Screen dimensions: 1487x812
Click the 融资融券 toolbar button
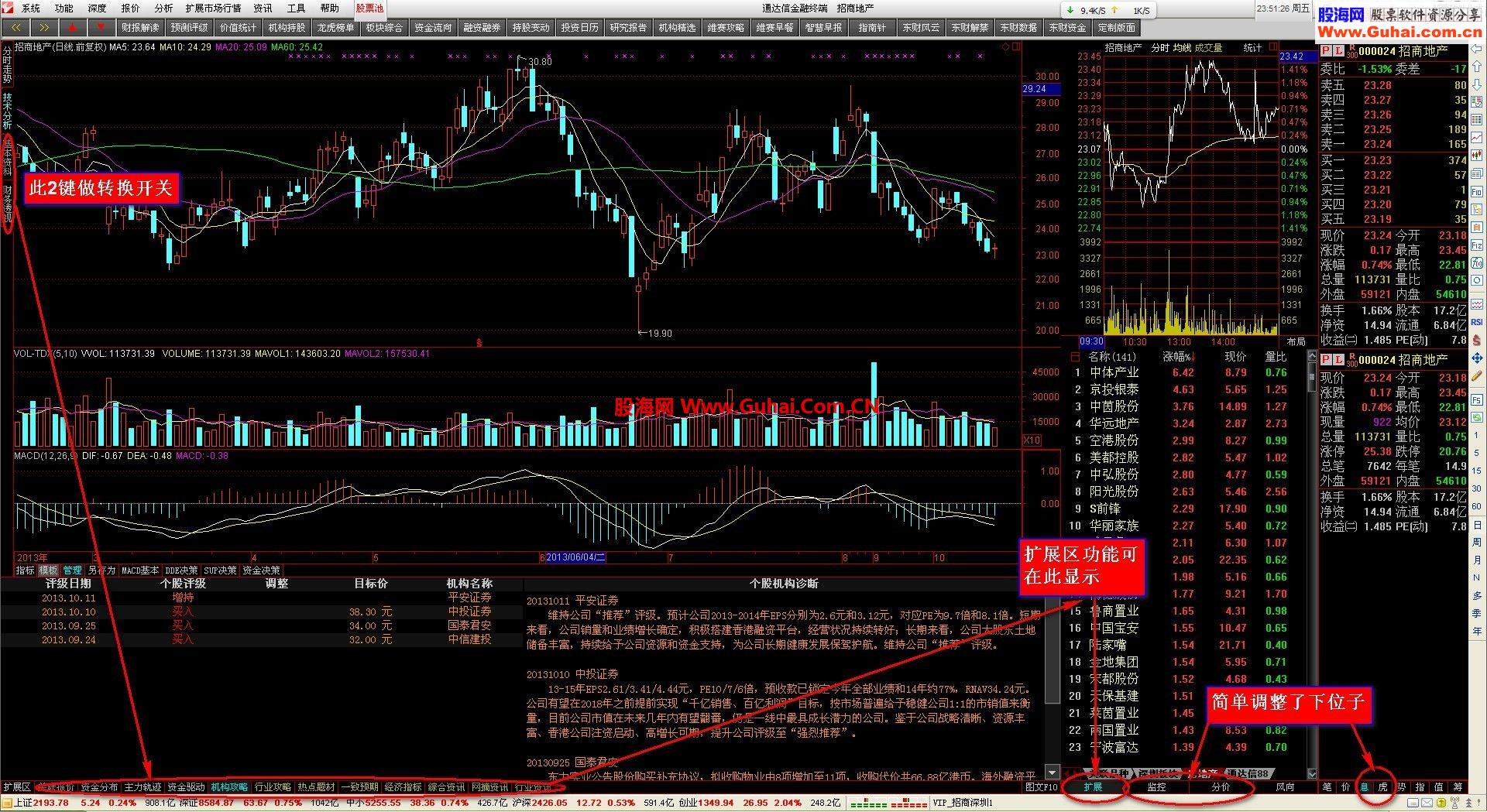(x=482, y=27)
